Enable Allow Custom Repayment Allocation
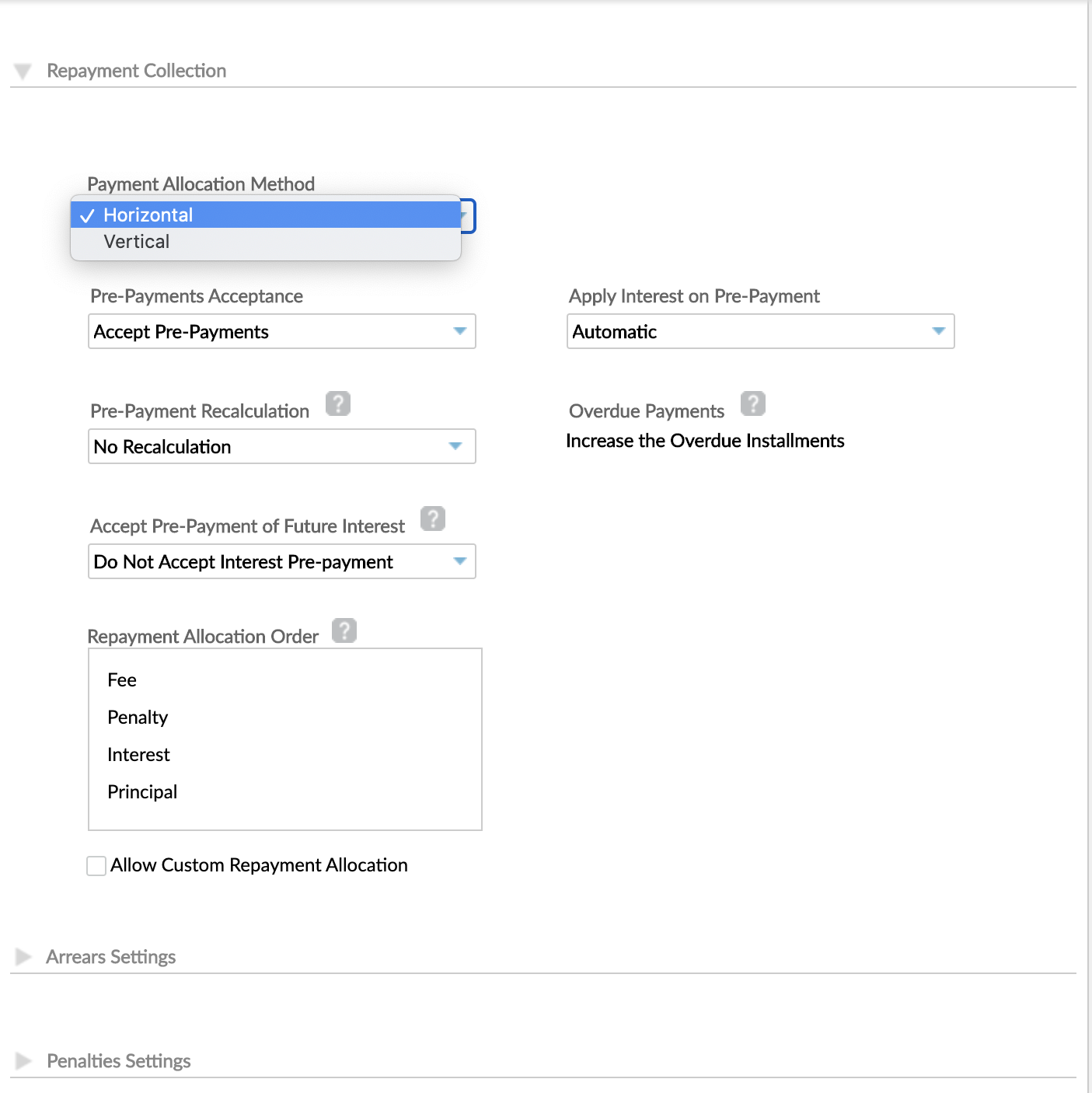 (96, 865)
